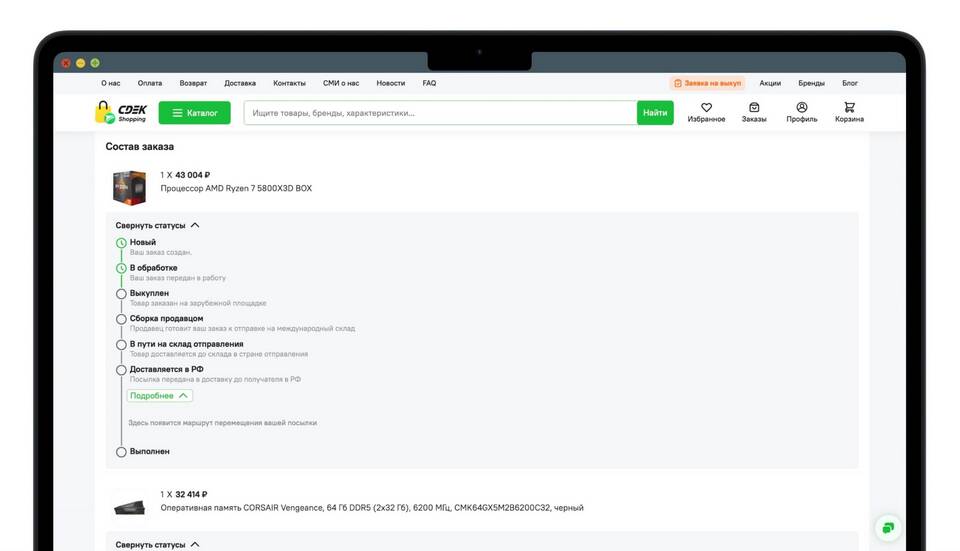Go to О нас page
This screenshot has width=960, height=551.
pyautogui.click(x=111, y=83)
